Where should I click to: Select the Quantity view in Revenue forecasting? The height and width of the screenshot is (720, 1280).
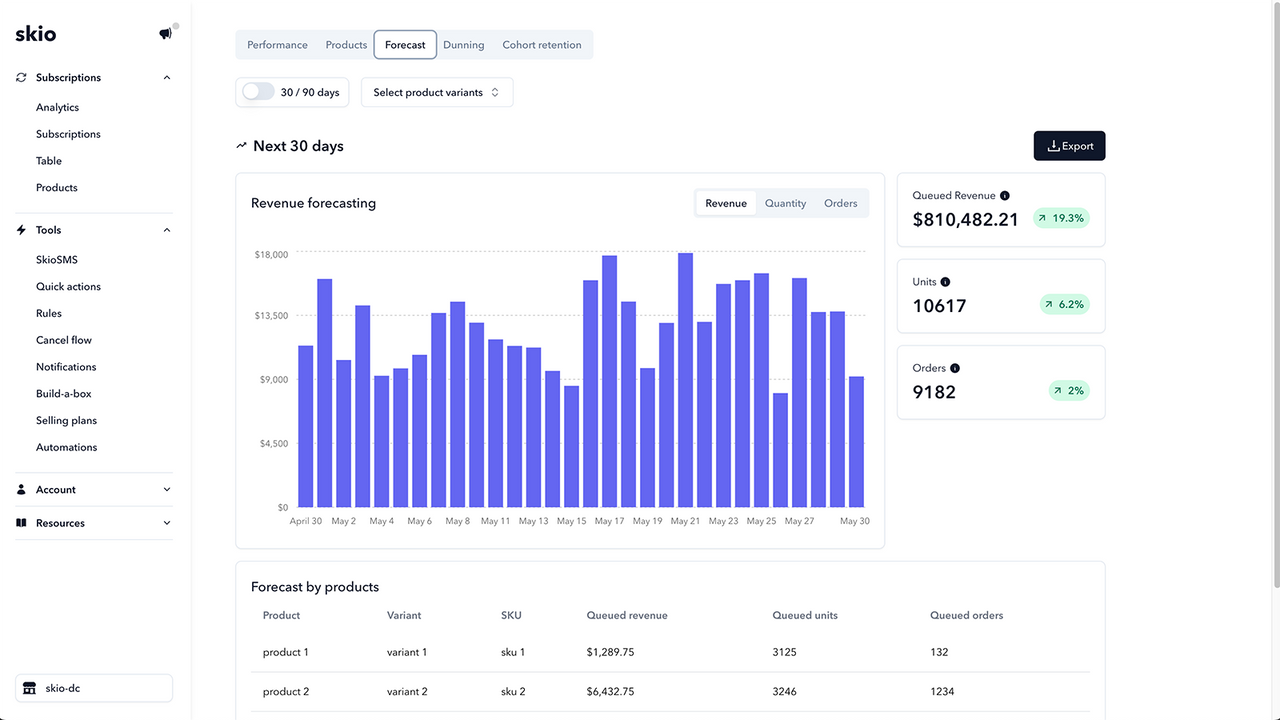point(785,202)
